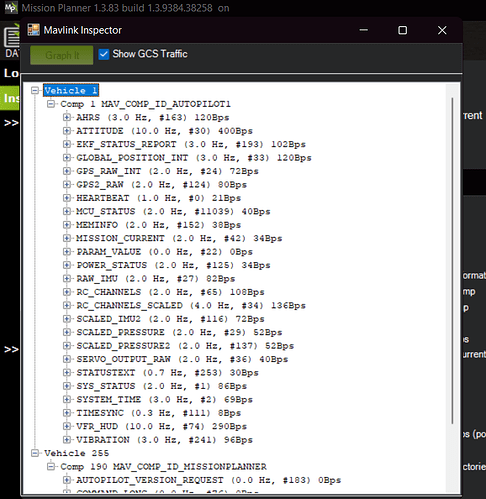Click the vertical scrollbar in message tree

coord(452,261)
